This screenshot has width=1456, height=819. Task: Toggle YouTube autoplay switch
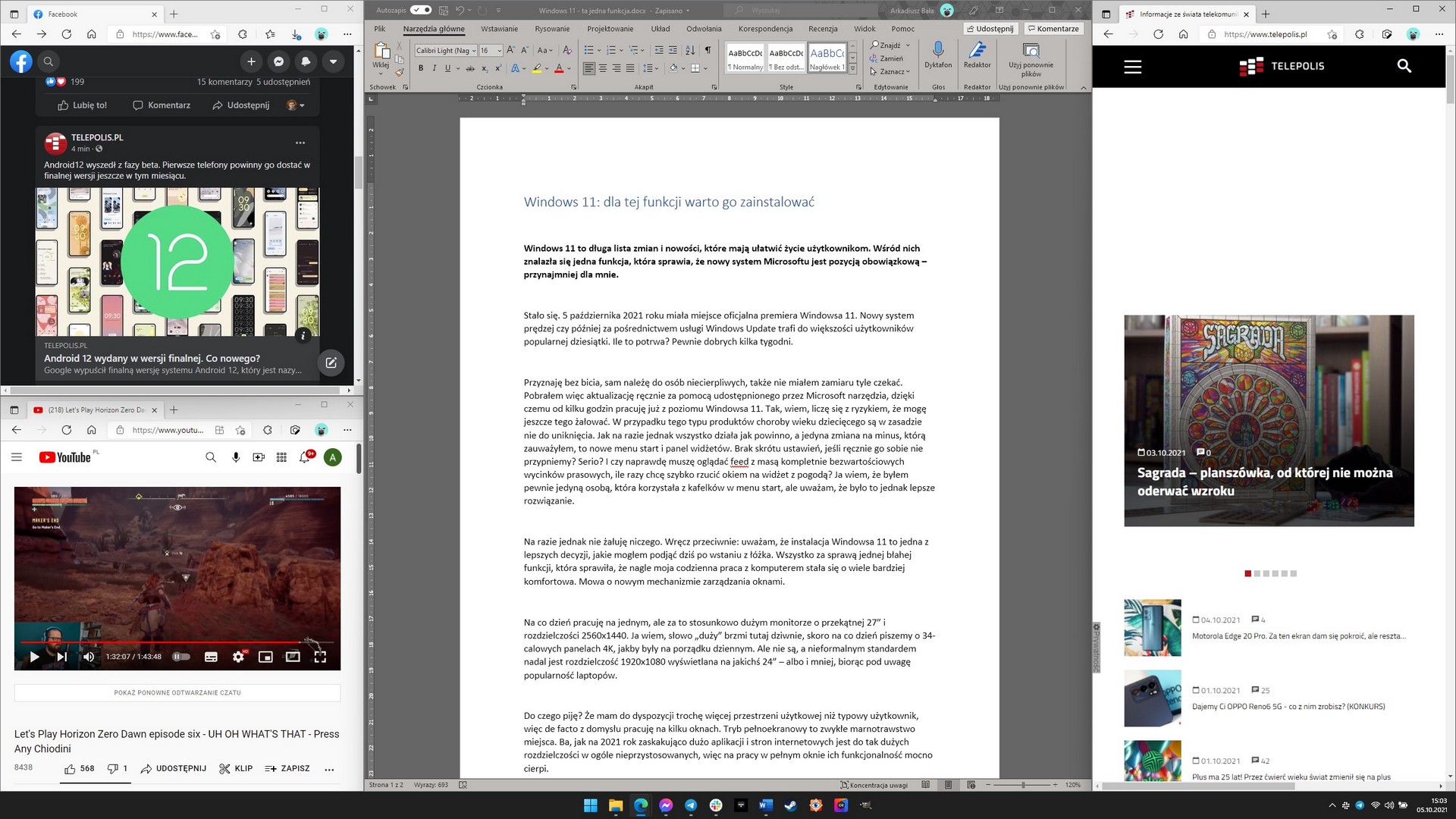180,657
